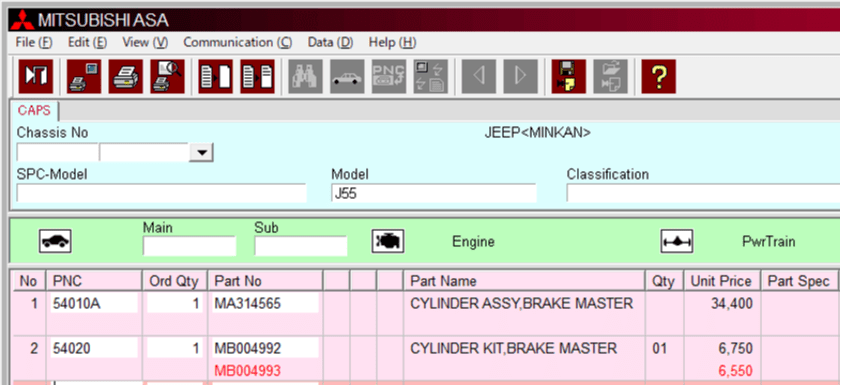Viewport: 841px width, 385px height.
Task: Click the second page-transfer document icon
Action: [257, 76]
